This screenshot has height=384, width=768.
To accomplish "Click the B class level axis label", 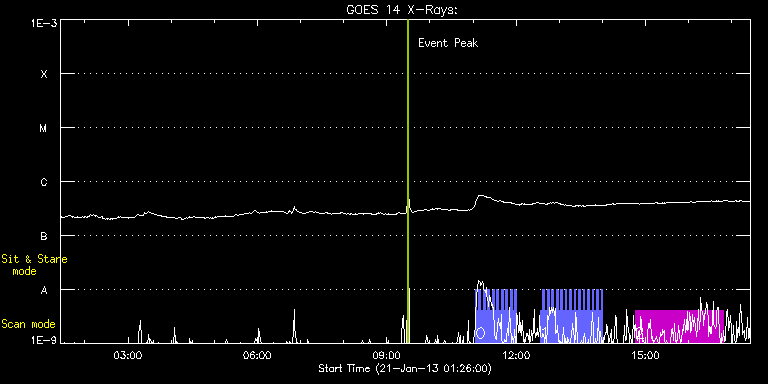I will [x=44, y=236].
